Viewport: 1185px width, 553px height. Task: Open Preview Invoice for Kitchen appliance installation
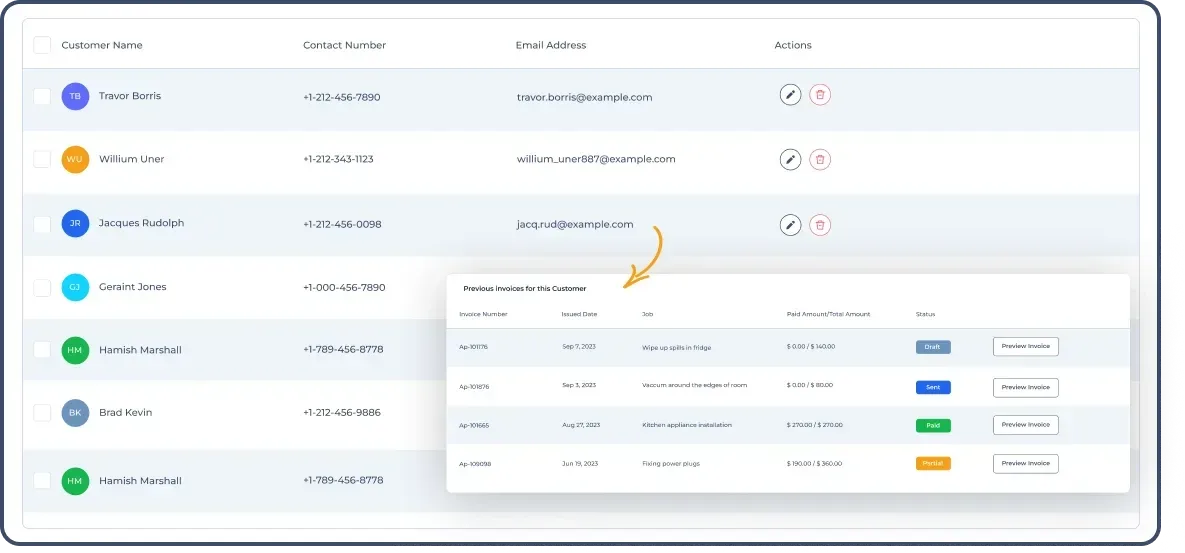1025,425
